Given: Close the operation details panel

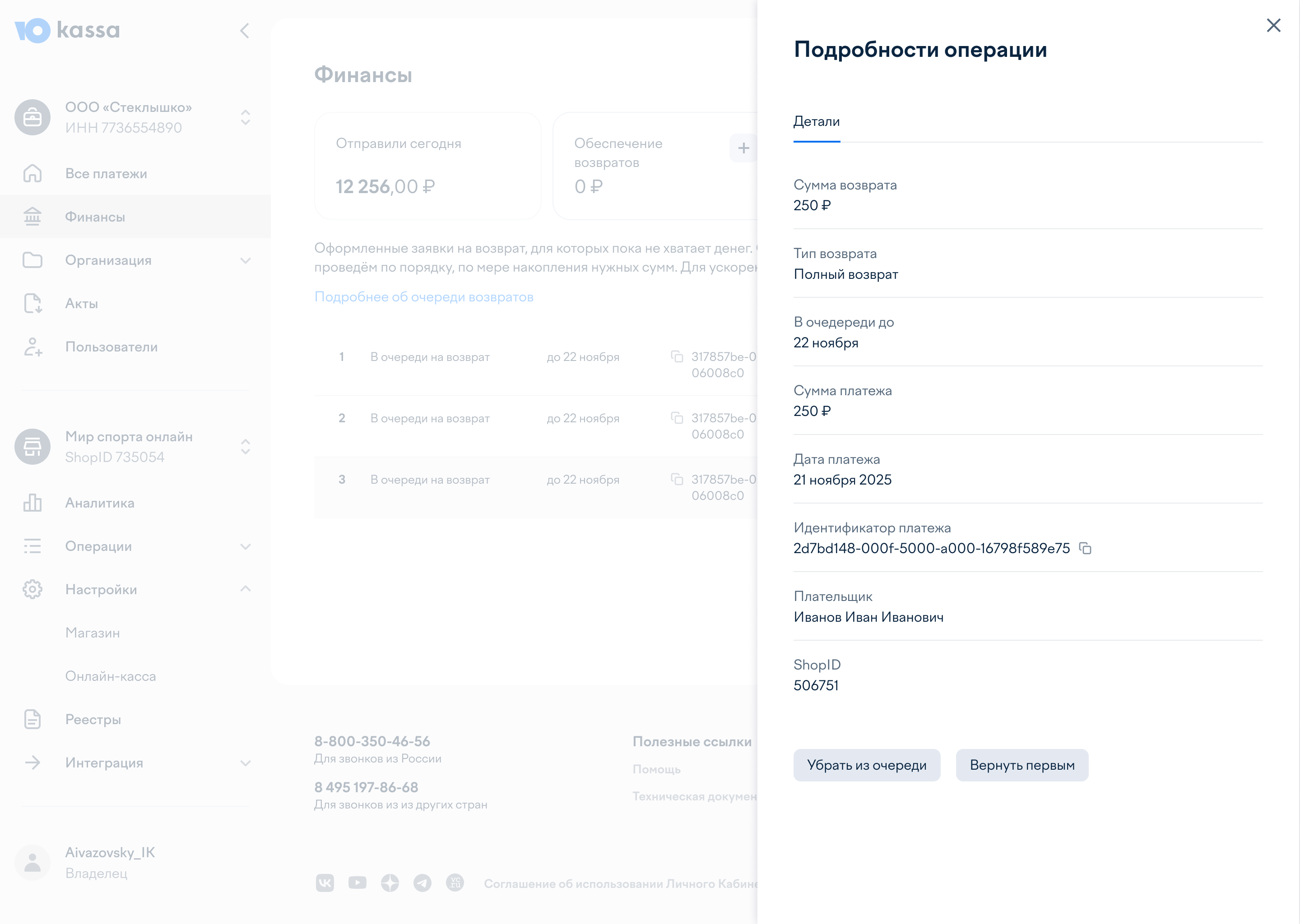Looking at the screenshot, I should point(1273,26).
